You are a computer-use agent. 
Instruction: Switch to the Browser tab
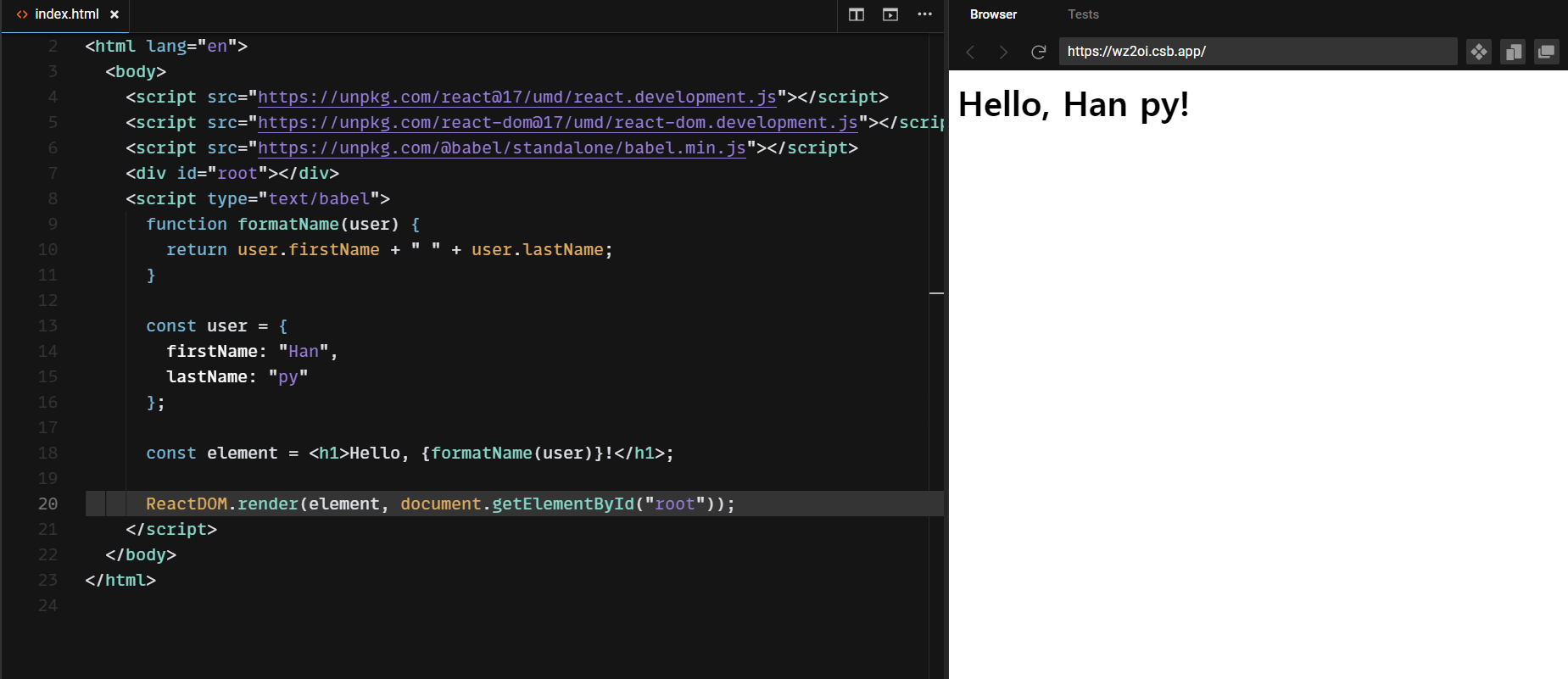coord(993,14)
